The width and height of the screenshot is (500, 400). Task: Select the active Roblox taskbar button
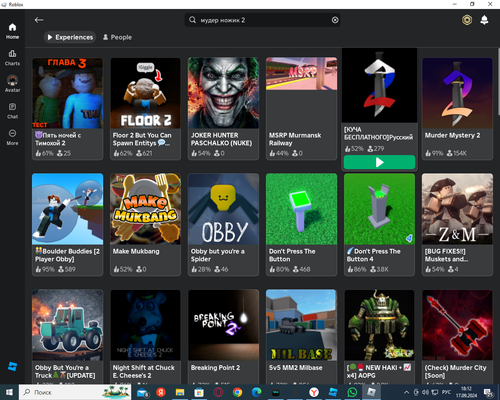[371, 392]
